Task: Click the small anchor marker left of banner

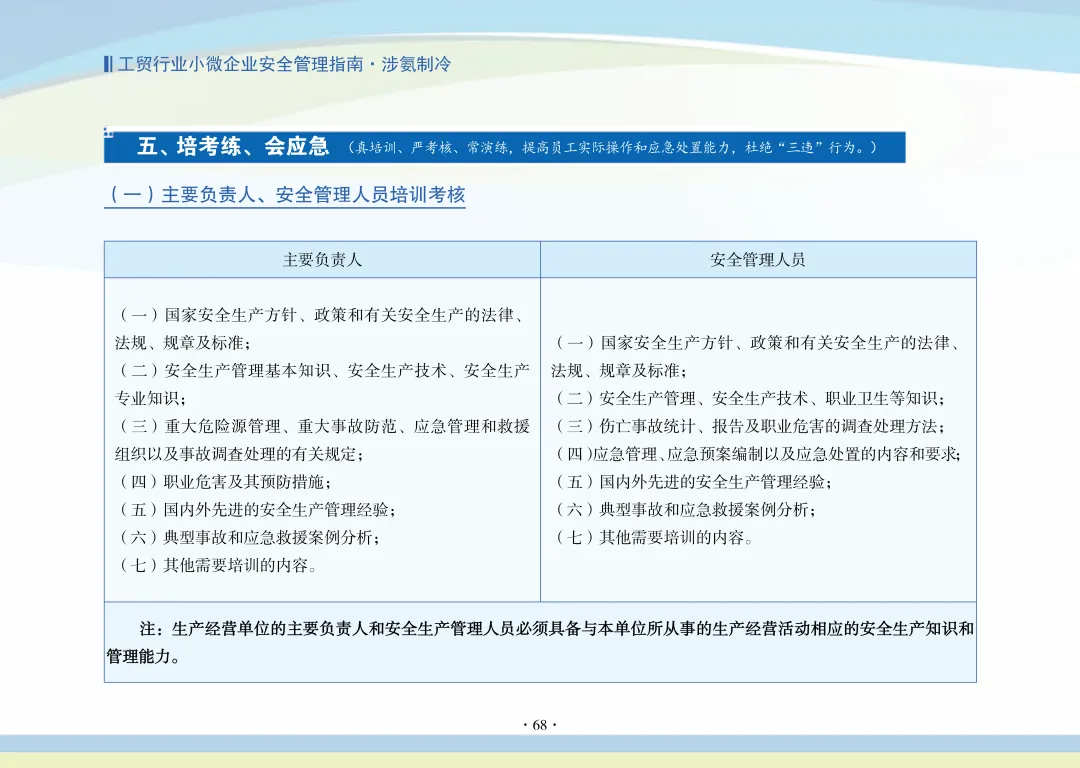Action: point(108,131)
